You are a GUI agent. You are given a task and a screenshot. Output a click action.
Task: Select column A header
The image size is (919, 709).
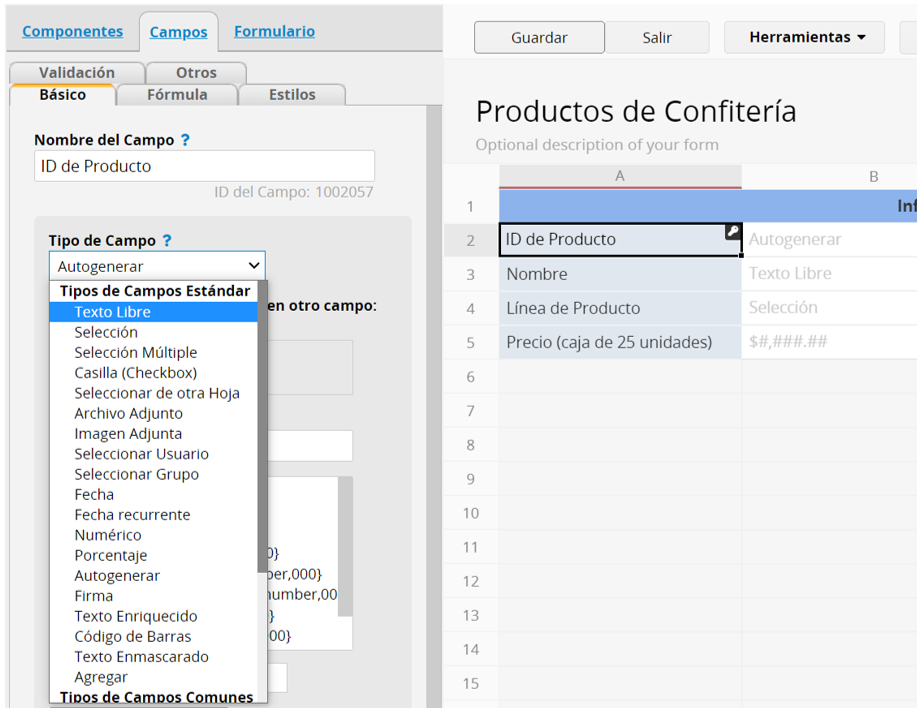tap(620, 176)
